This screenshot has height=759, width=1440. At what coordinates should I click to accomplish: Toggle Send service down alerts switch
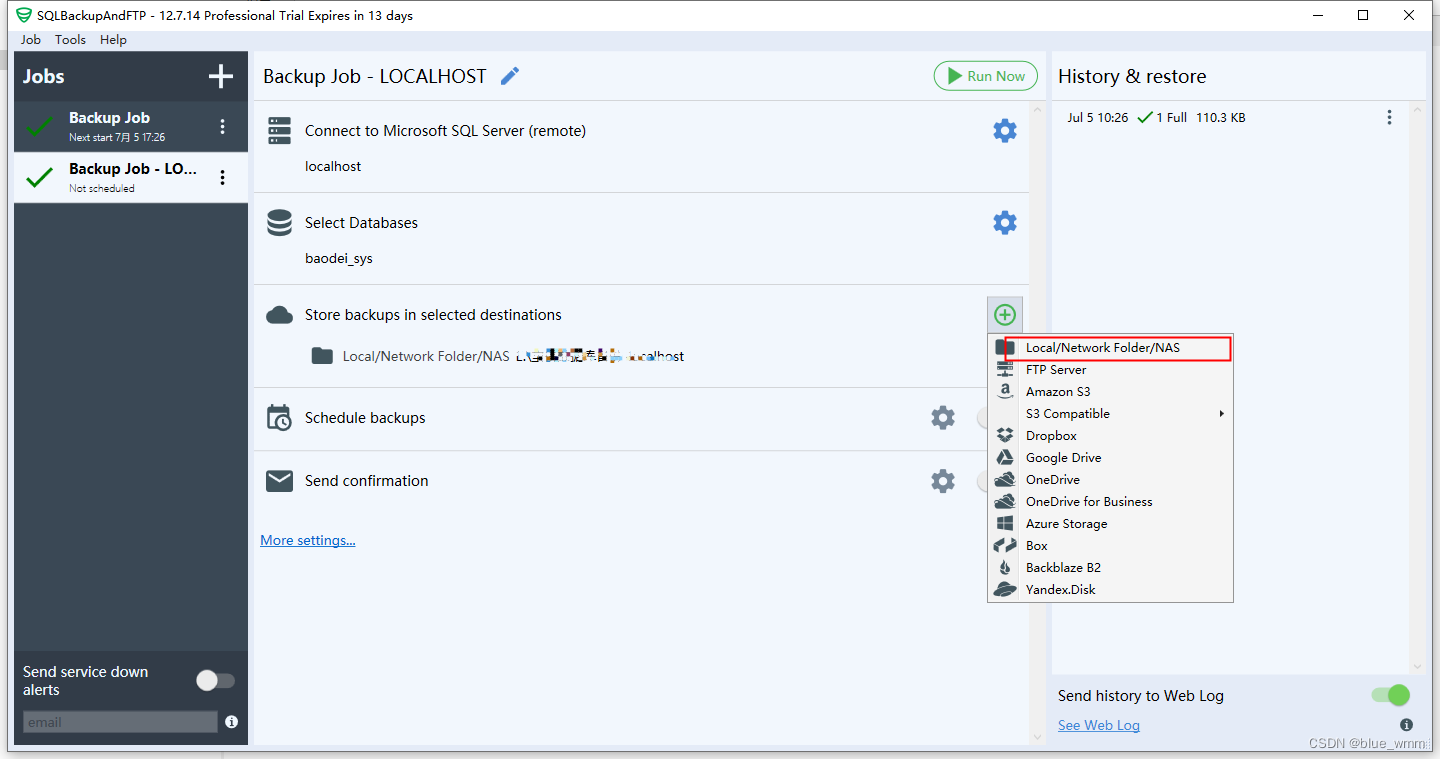click(215, 681)
